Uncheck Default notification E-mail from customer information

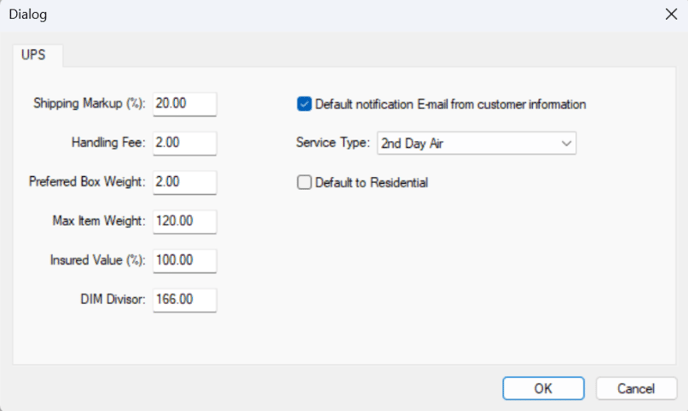click(x=304, y=104)
